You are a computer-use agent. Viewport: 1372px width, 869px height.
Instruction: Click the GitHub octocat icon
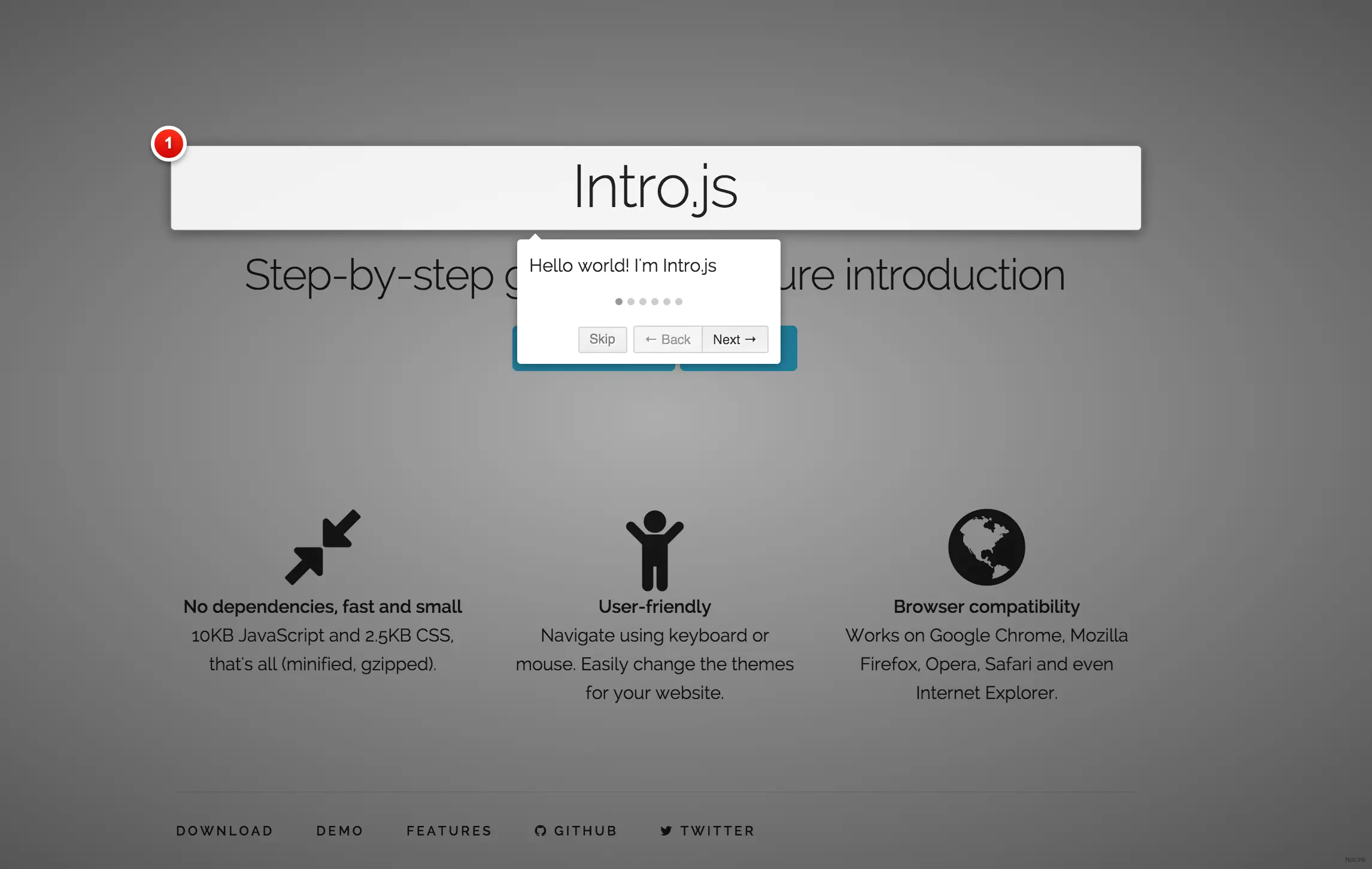coord(541,831)
